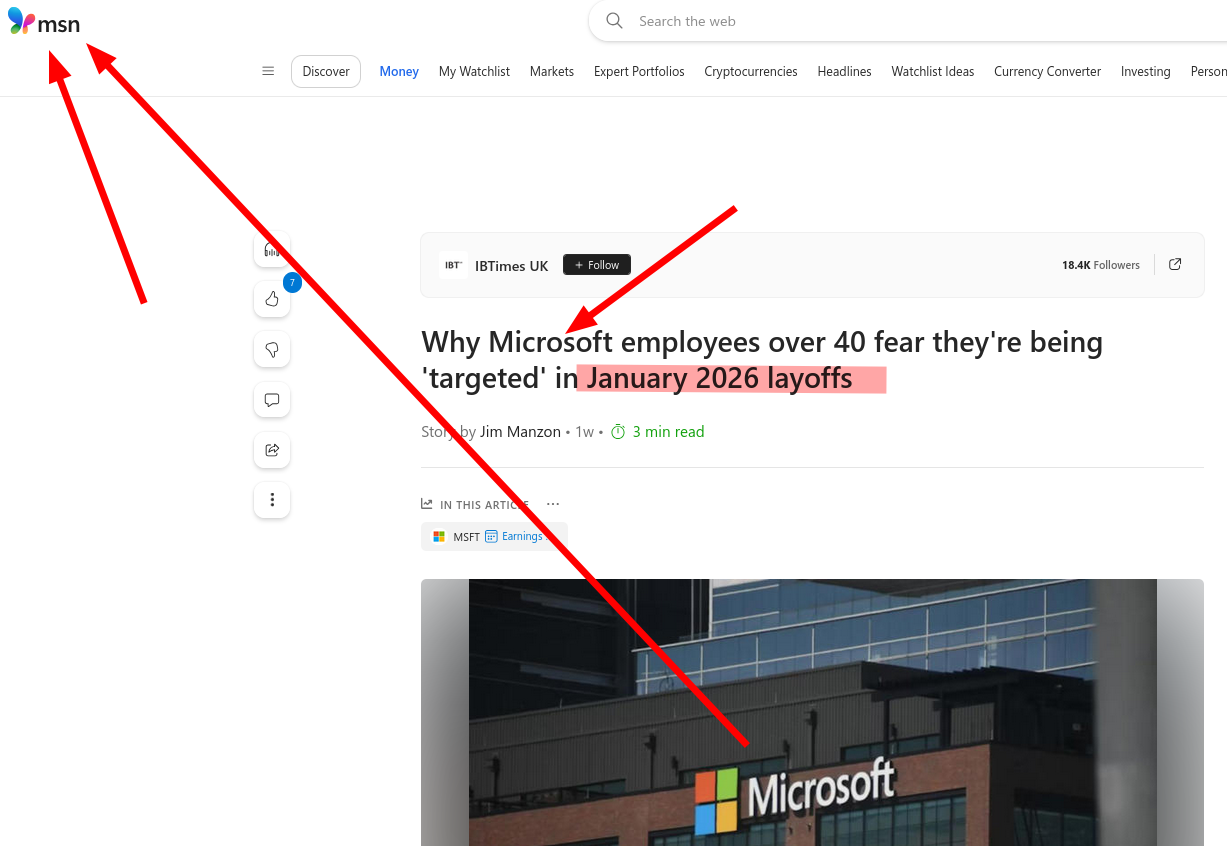
Task: Expand the vertical three-dot more options
Action: click(272, 500)
